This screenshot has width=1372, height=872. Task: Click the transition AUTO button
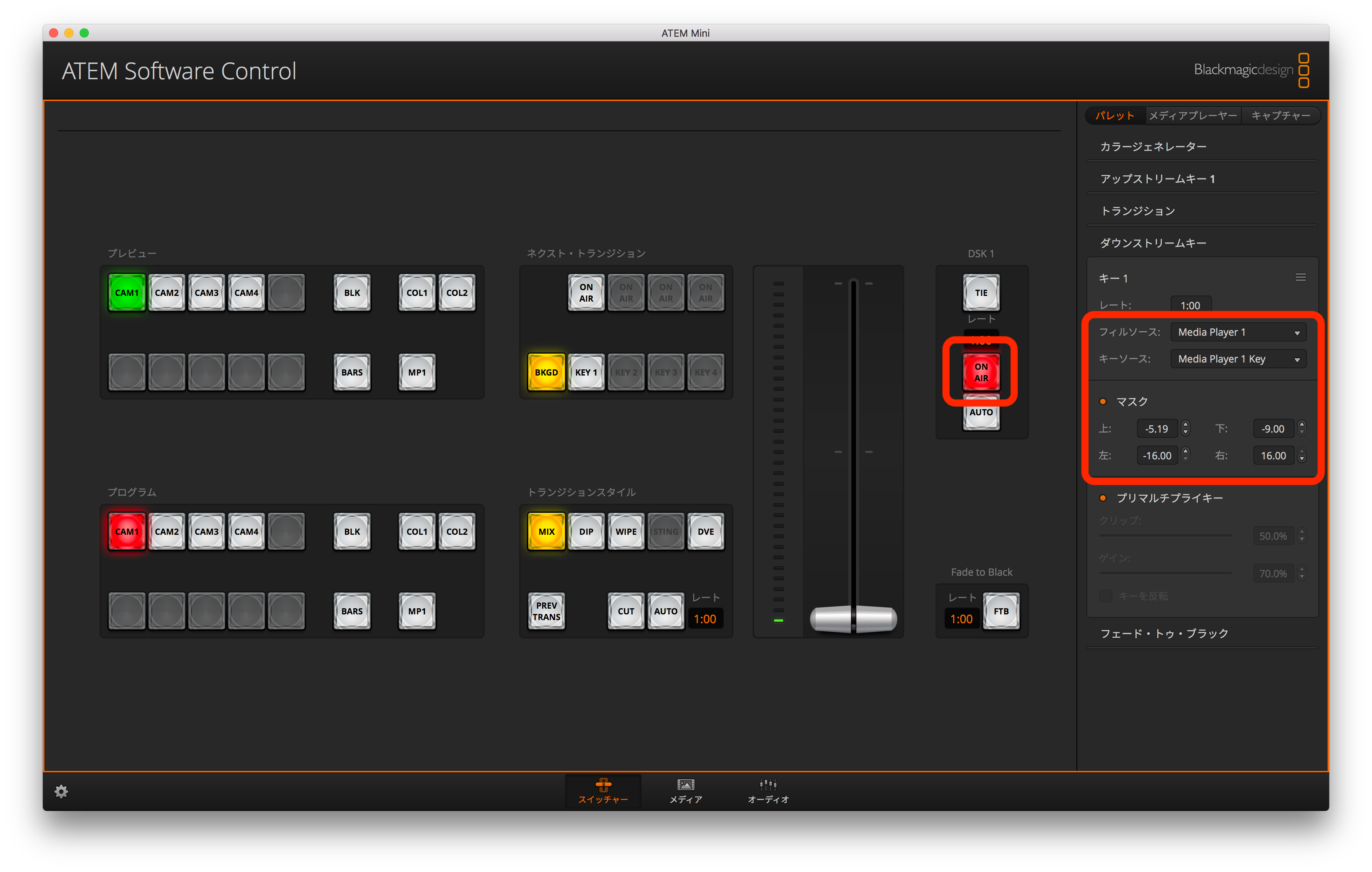[665, 611]
